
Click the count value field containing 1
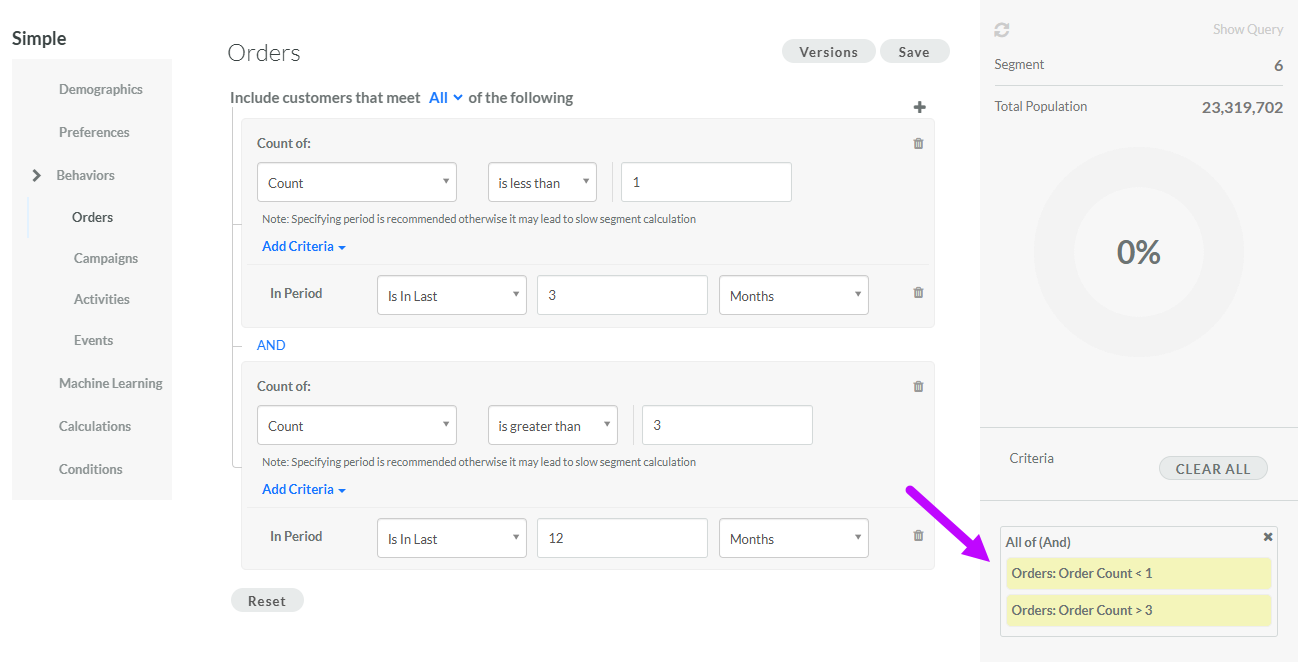coord(706,183)
